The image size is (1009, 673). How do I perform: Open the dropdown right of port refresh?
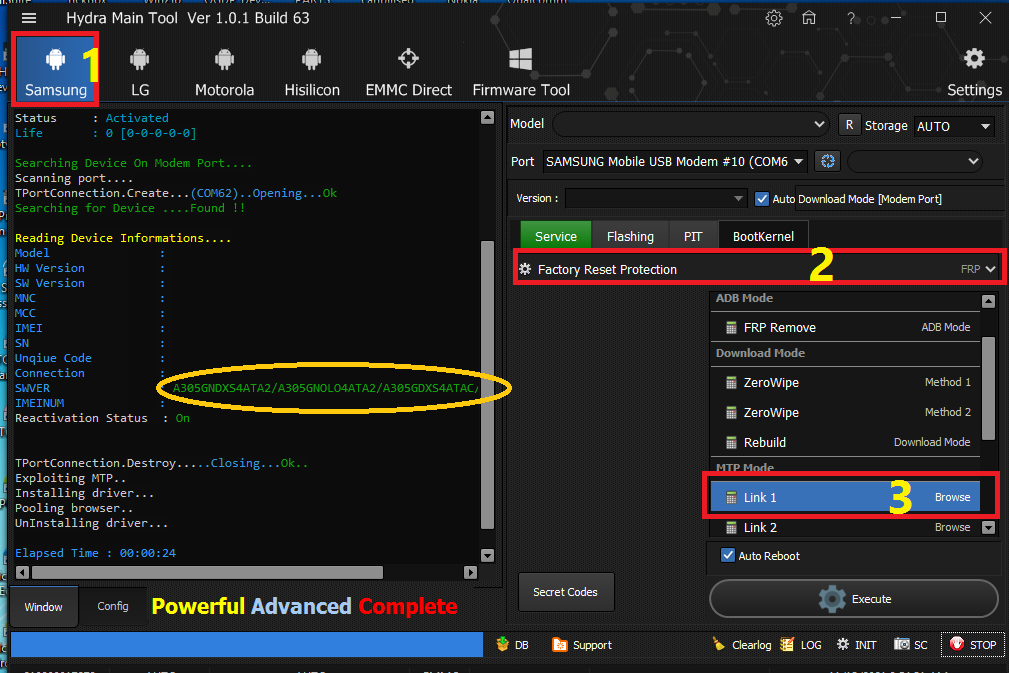916,161
